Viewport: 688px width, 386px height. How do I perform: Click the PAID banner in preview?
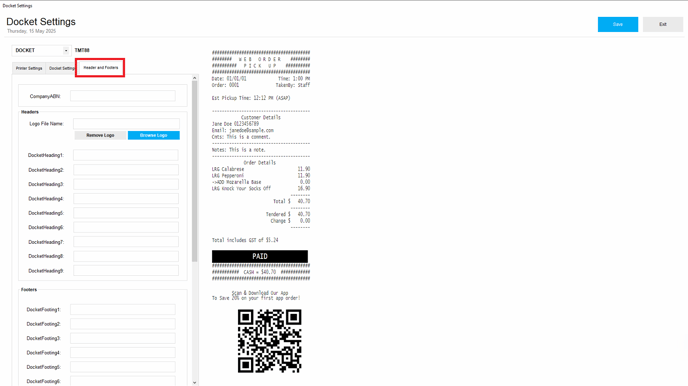[260, 256]
